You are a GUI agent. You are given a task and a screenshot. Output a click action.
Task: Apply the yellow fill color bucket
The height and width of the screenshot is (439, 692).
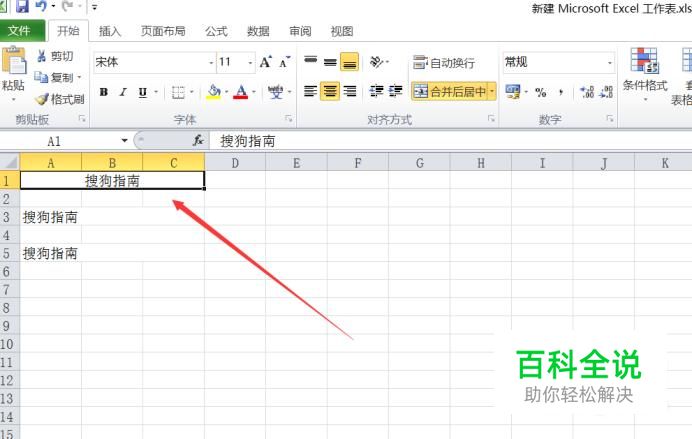[214, 92]
